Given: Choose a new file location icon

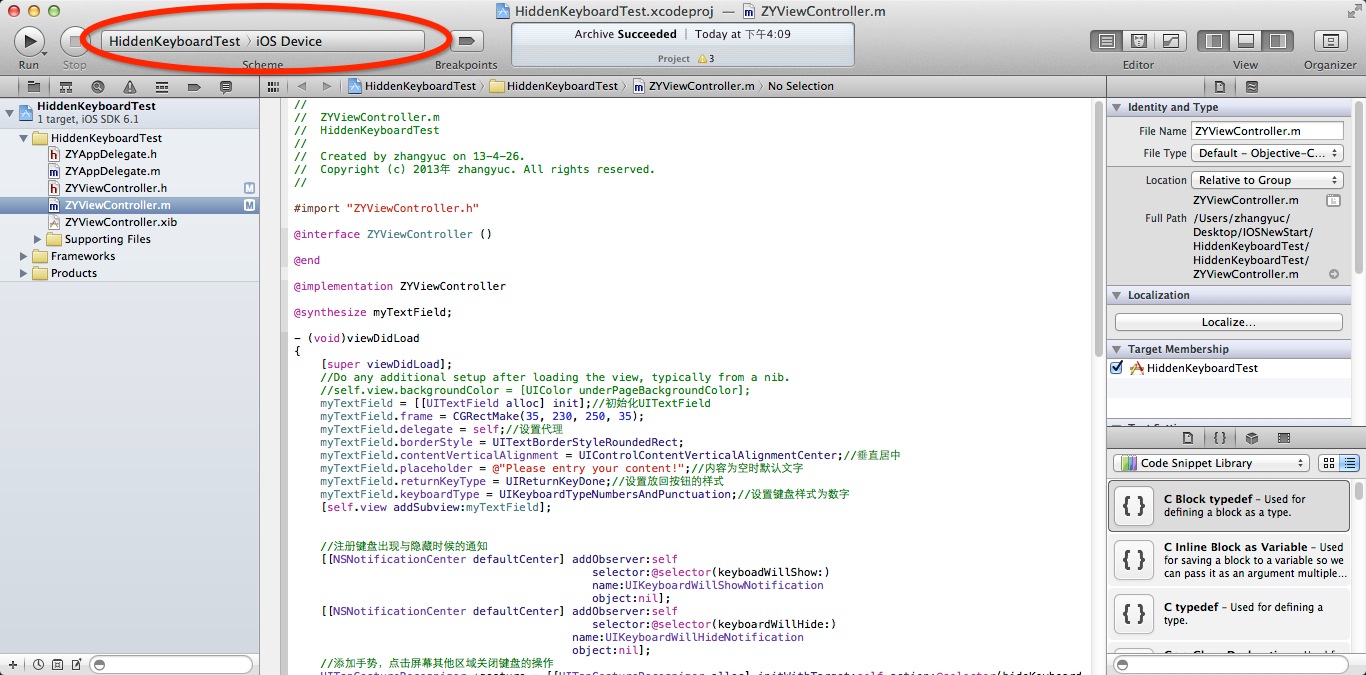Looking at the screenshot, I should click(x=1333, y=200).
